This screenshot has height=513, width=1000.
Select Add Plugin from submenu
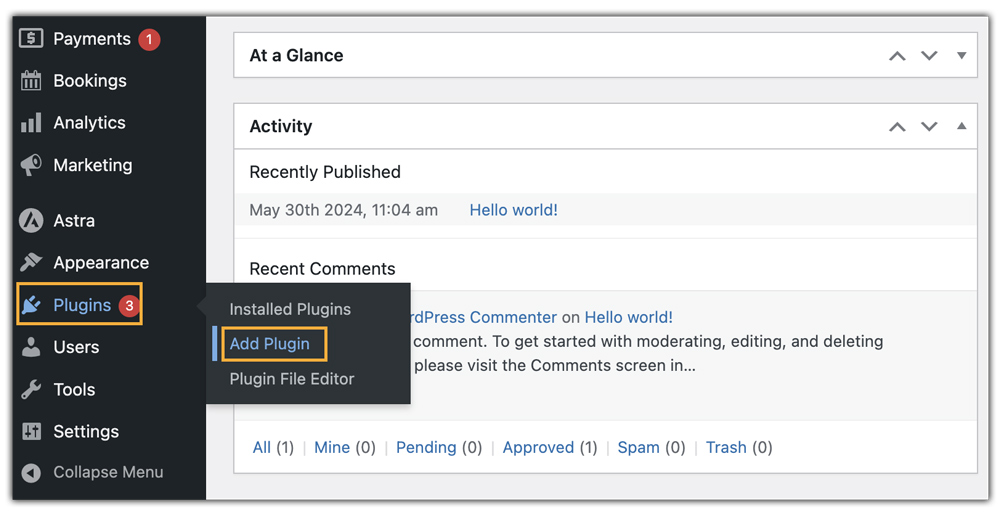[x=270, y=344]
